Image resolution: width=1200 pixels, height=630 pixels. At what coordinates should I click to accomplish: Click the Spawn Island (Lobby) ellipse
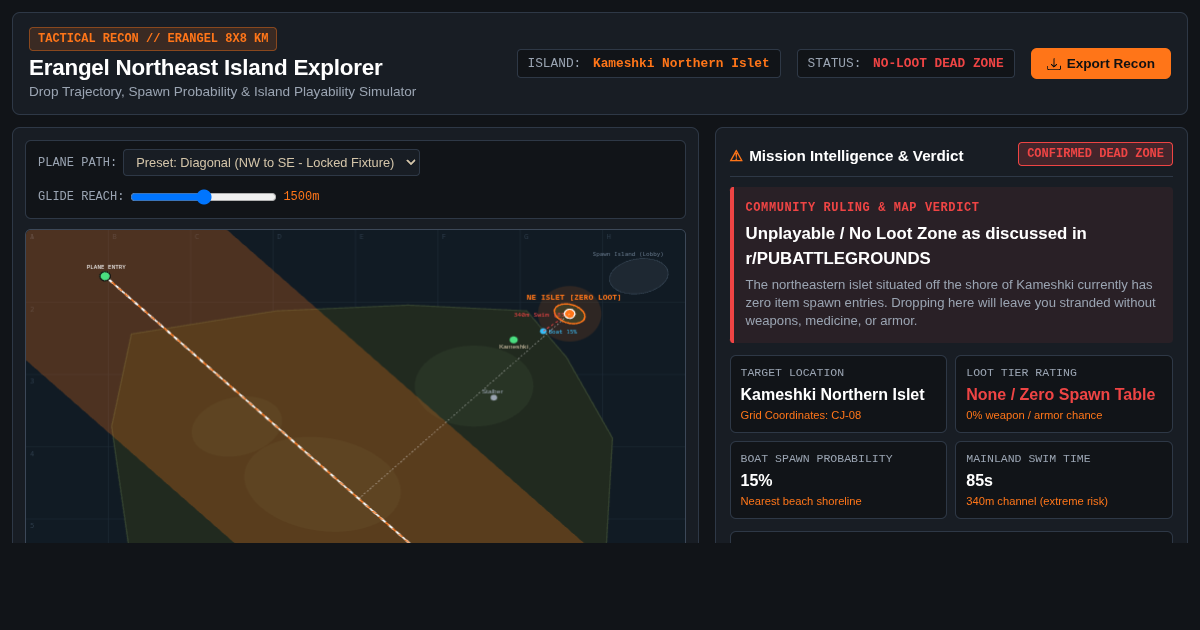pos(638,277)
